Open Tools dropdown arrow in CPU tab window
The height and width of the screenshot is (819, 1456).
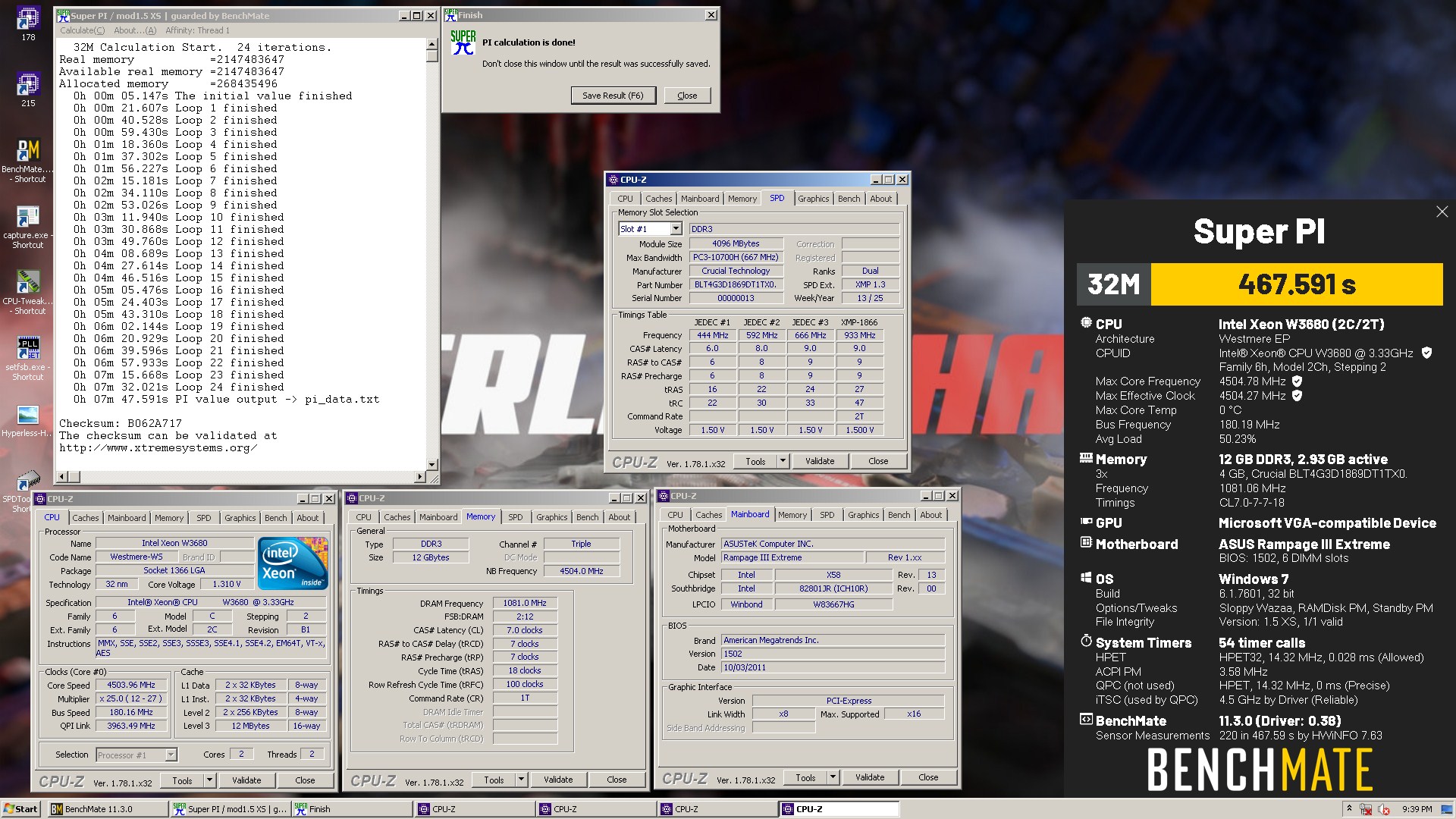point(209,780)
